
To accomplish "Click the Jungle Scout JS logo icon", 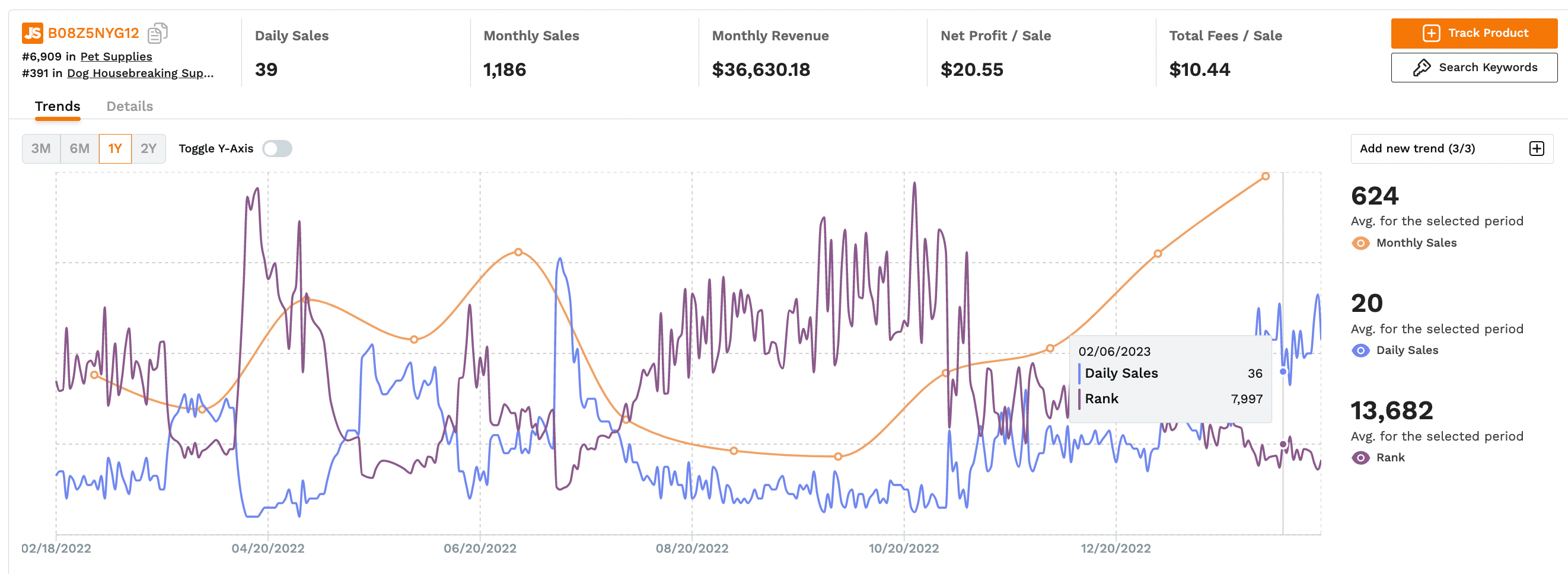I will 32,33.
